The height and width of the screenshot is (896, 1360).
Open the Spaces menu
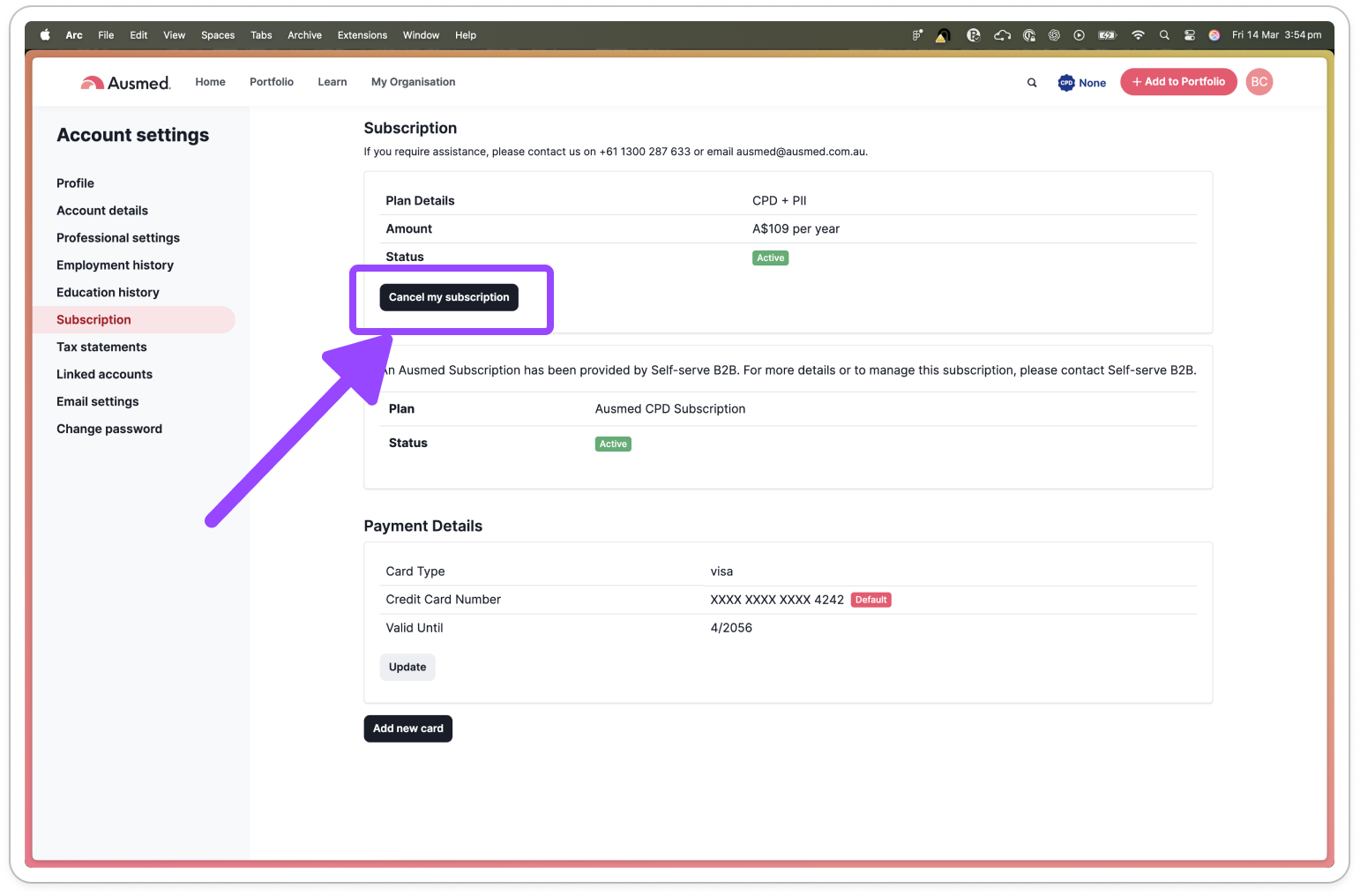pyautogui.click(x=218, y=35)
